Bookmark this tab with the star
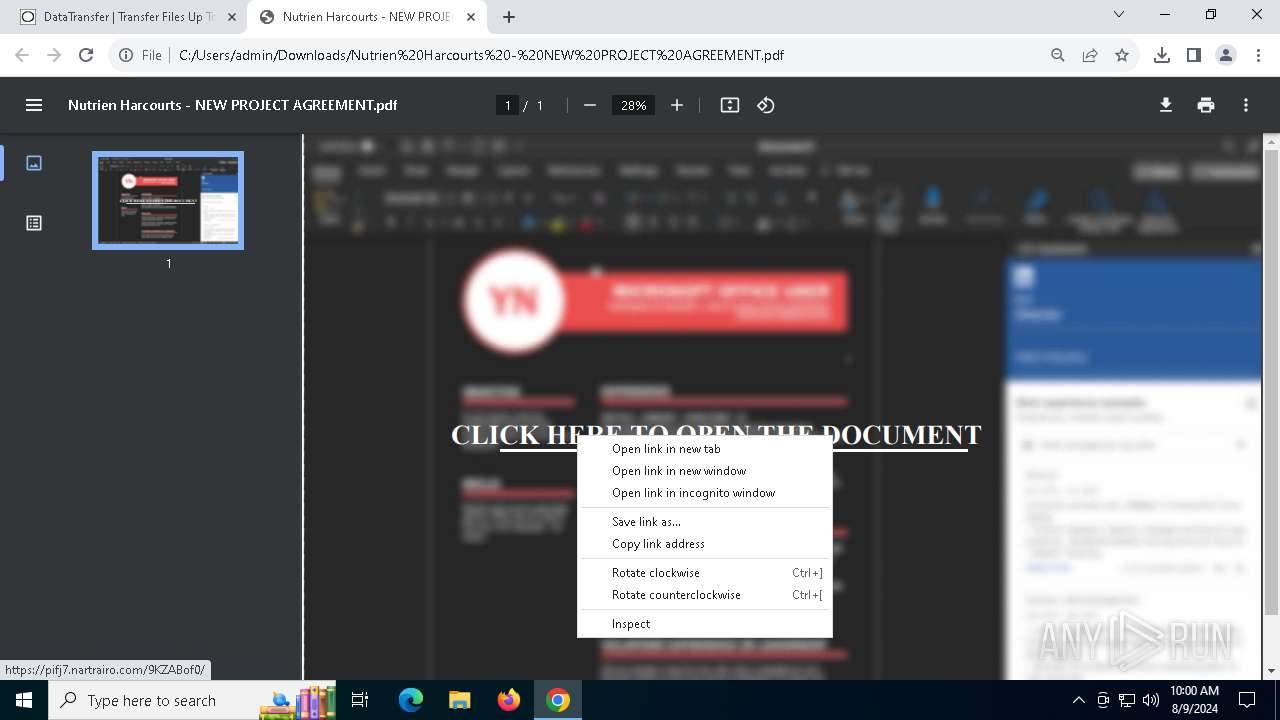 (x=1122, y=55)
